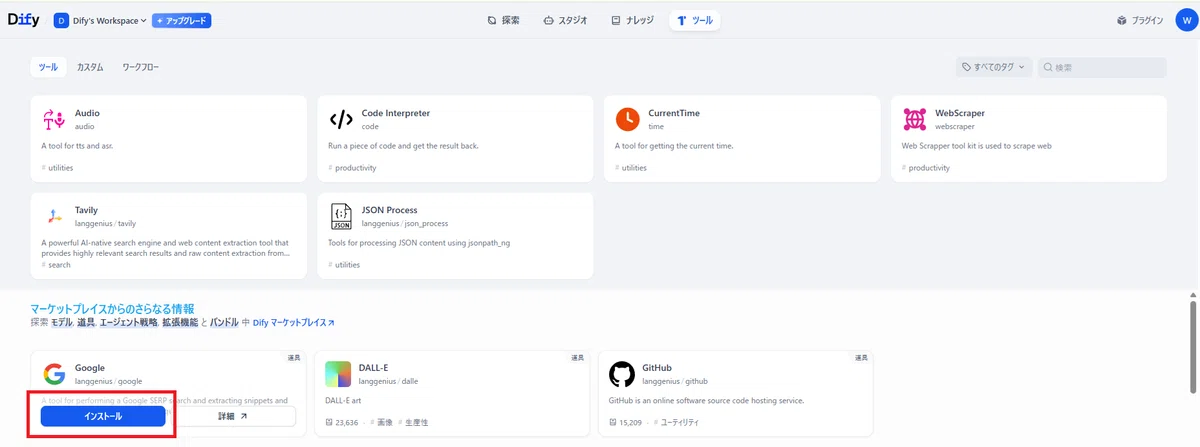Switch to ワークフロー sub-tab

pos(140,67)
